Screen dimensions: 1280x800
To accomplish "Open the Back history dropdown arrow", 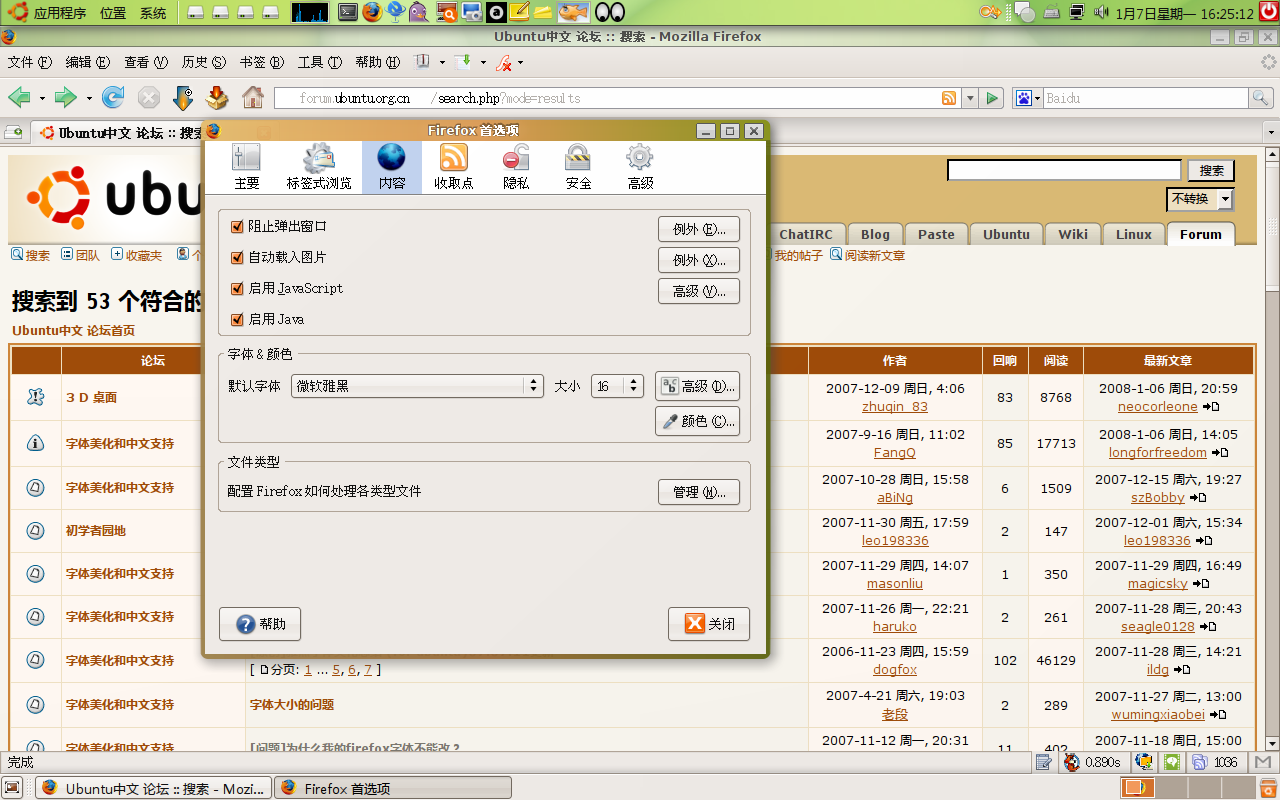I will click(42, 98).
